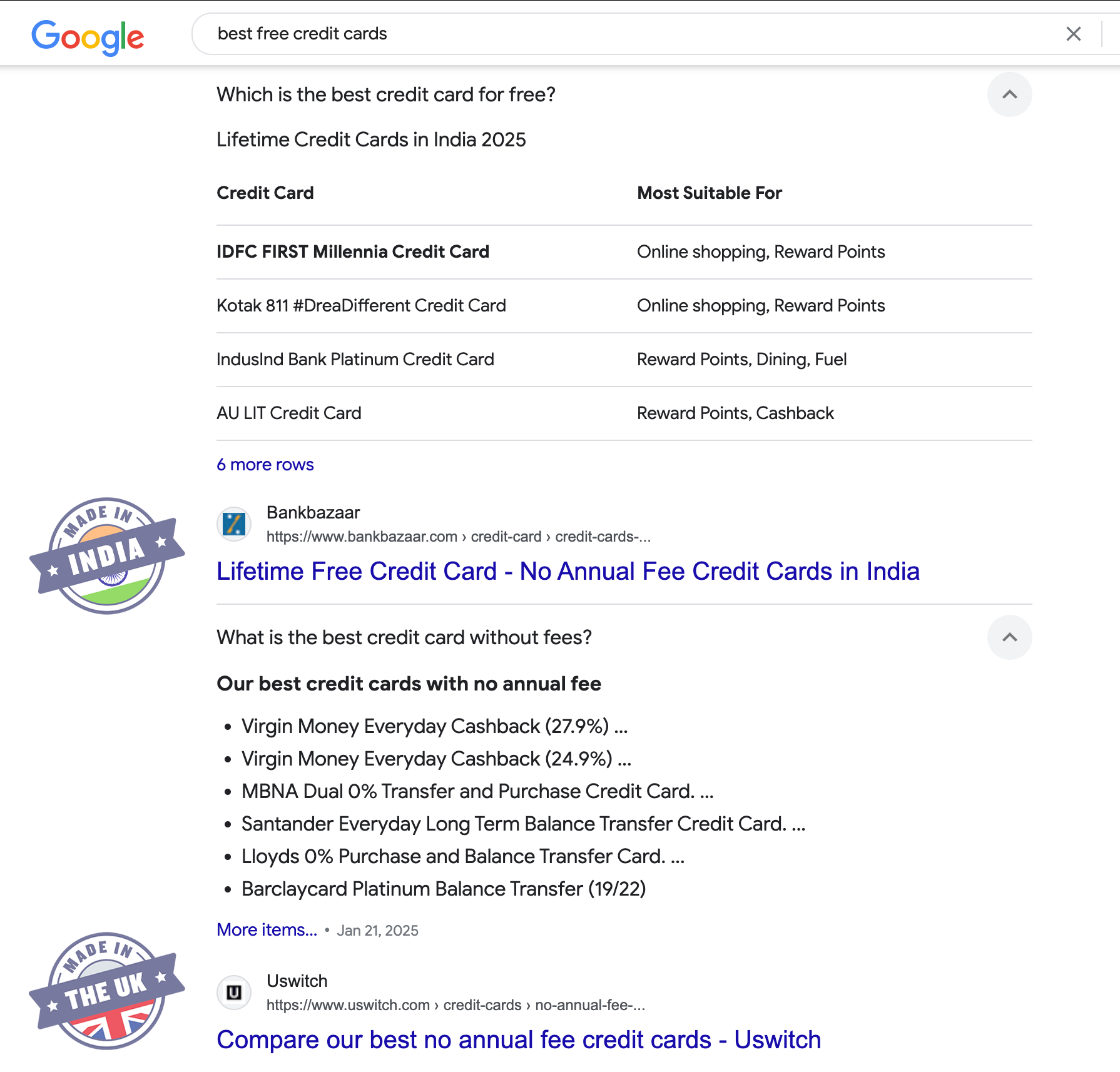
Task: Click the 'What is the best credit card without fees?' question
Action: click(404, 637)
